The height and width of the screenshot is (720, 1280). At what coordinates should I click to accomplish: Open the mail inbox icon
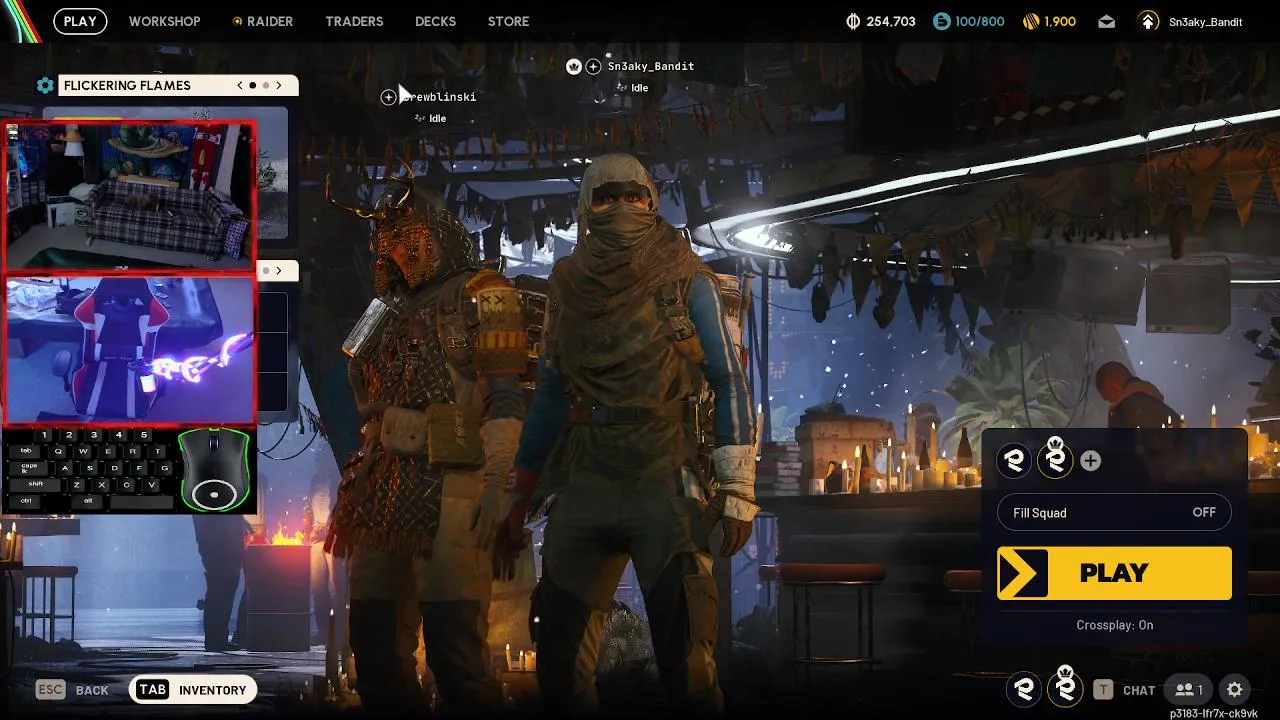tap(1106, 21)
